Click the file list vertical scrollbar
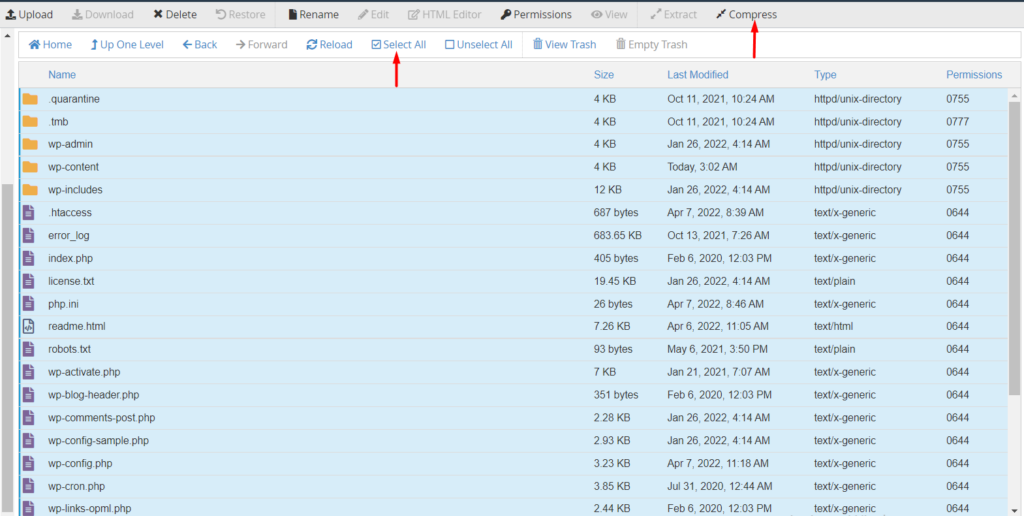This screenshot has width=1024, height=516. [x=1014, y=248]
